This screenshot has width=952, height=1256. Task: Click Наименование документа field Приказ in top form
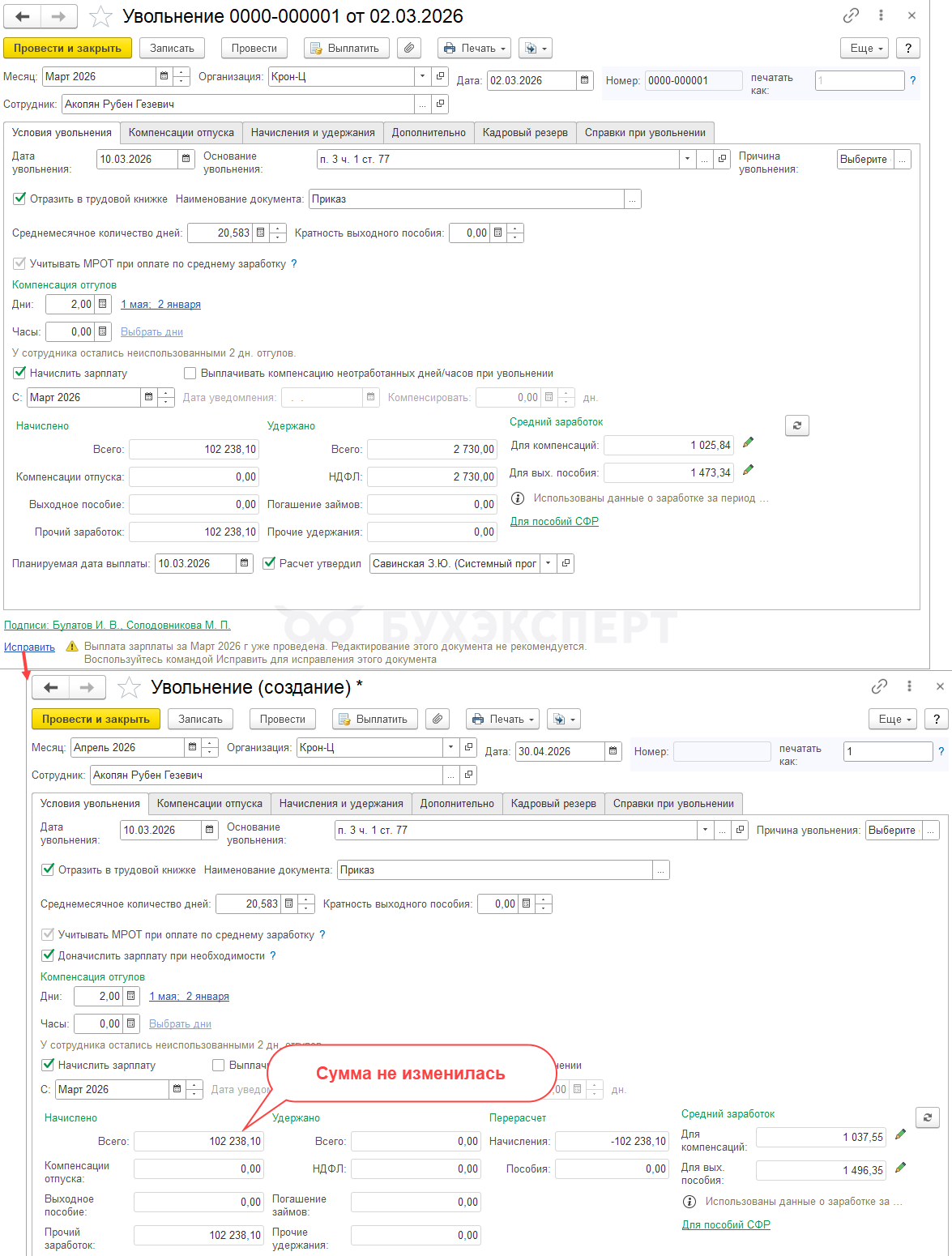click(467, 199)
